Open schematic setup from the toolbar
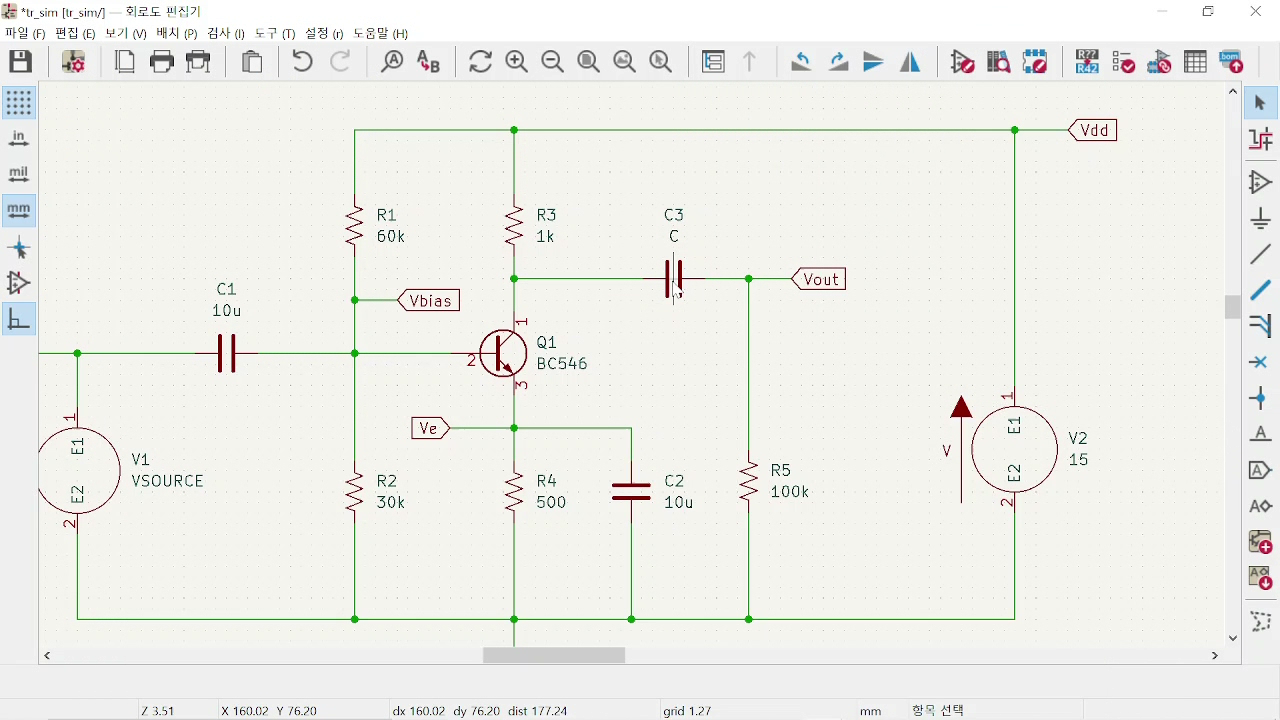 pyautogui.click(x=73, y=62)
